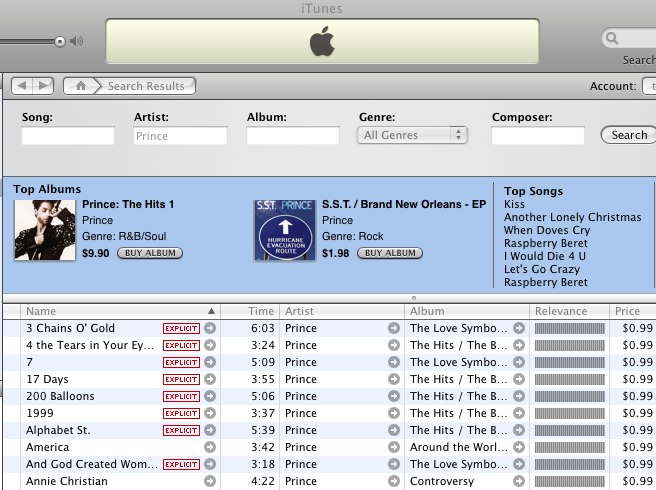Open S.S.T. / Brand New Orleans - EP title
This screenshot has height=490, width=656.
404,204
